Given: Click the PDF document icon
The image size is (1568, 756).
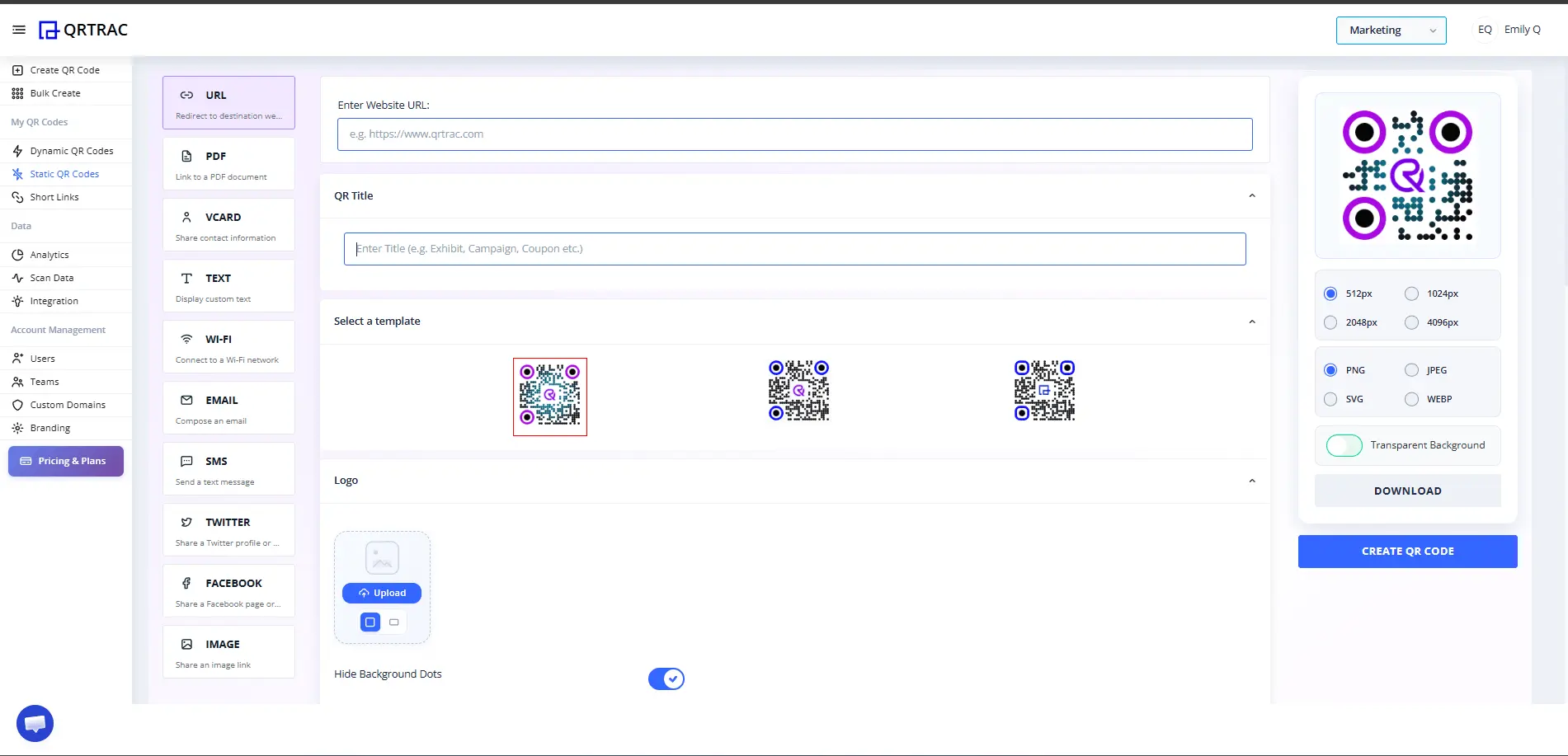Looking at the screenshot, I should 186,156.
